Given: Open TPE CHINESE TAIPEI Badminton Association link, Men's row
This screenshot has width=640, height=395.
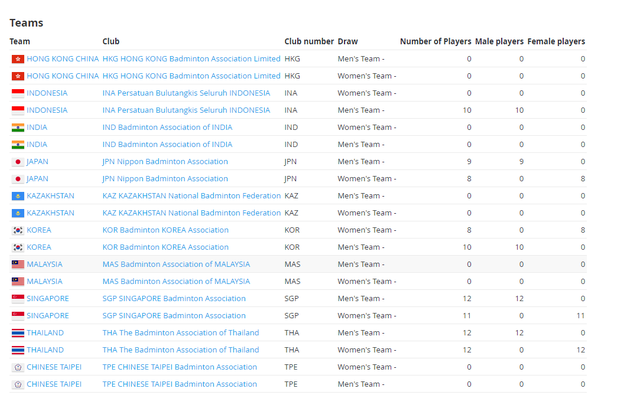Looking at the screenshot, I should [x=180, y=384].
